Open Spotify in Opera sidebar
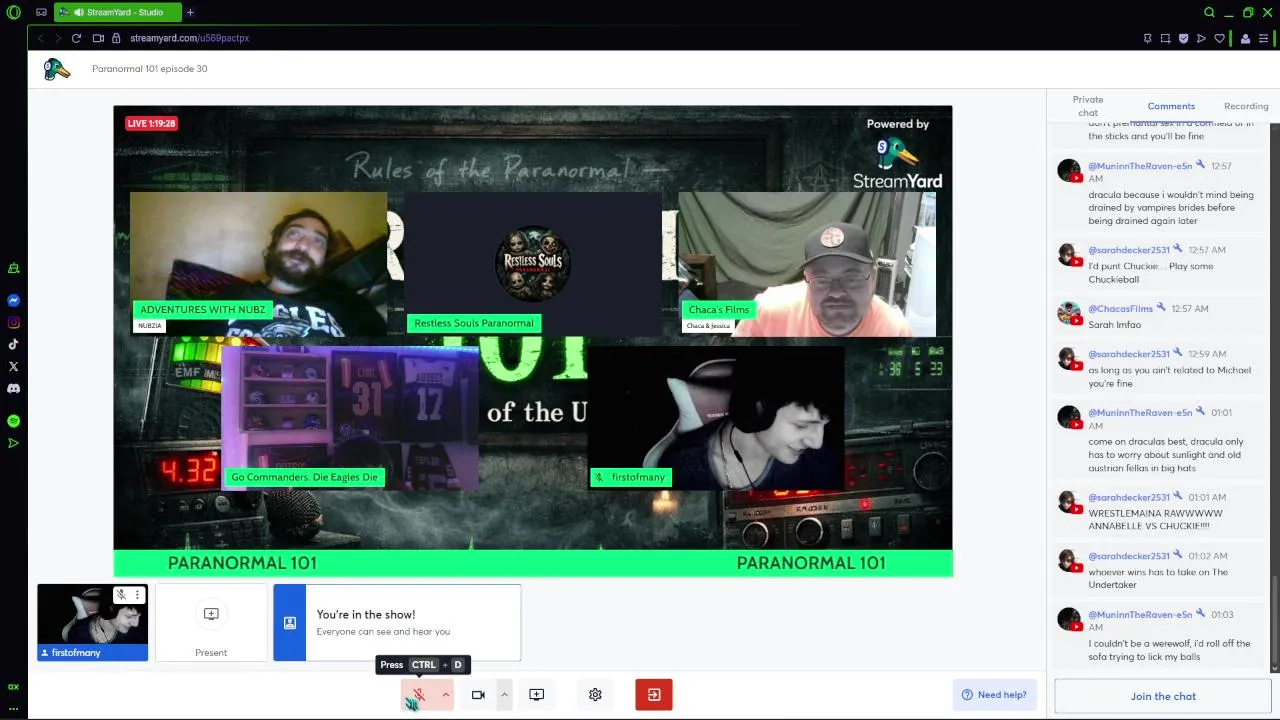The image size is (1280, 720). (x=13, y=421)
